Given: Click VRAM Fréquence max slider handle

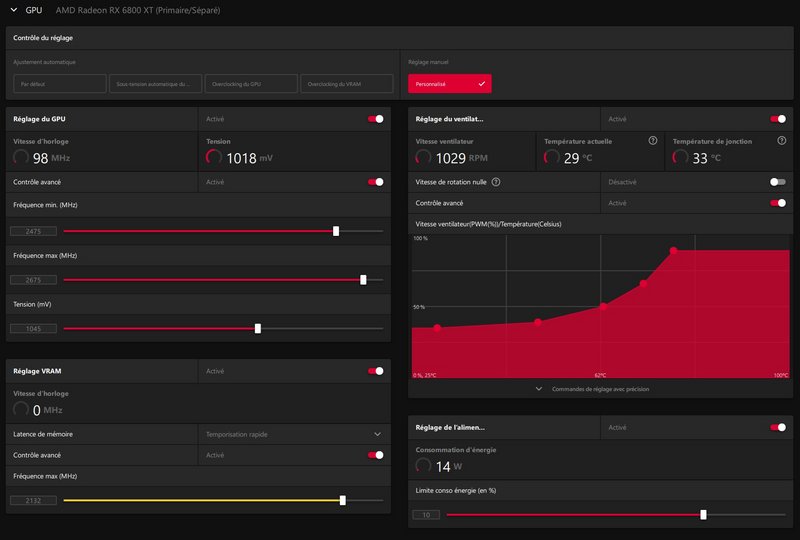Looking at the screenshot, I should pos(343,500).
